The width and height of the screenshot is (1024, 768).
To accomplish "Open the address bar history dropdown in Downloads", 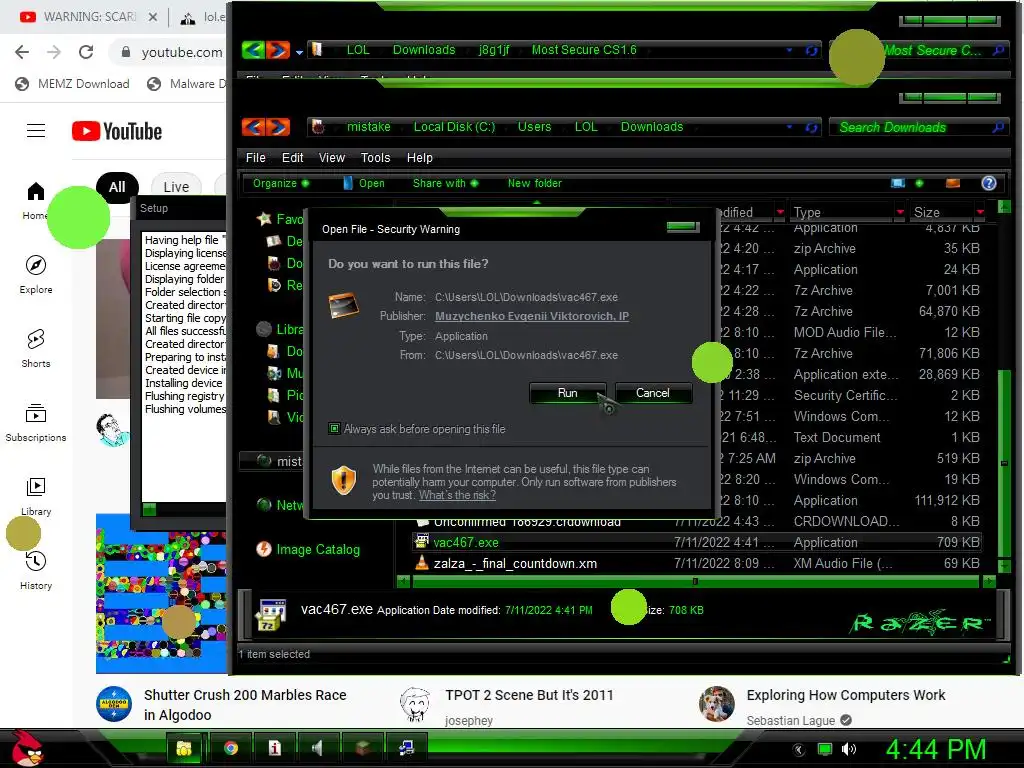I will pyautogui.click(x=790, y=127).
